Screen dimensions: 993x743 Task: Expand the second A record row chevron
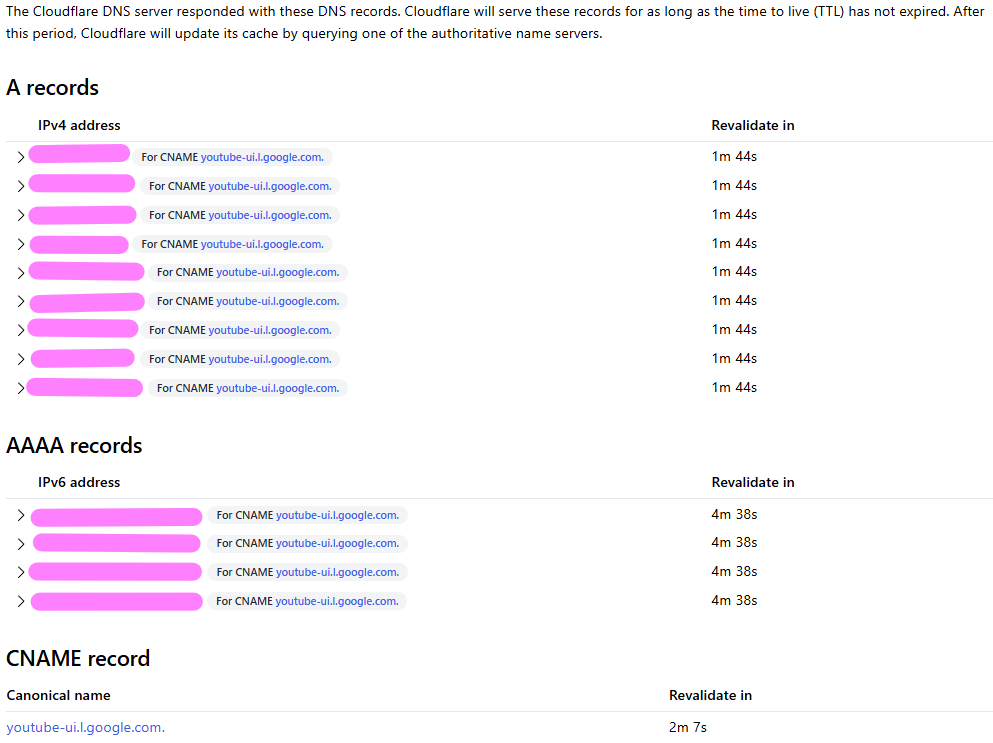coord(20,186)
